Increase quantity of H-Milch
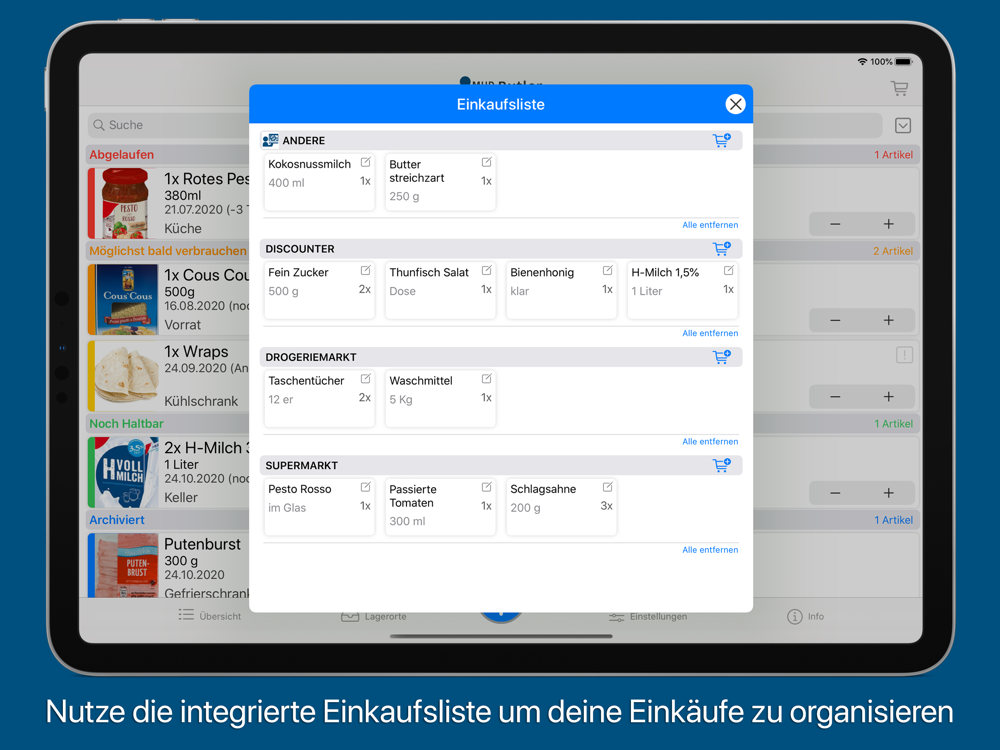The width and height of the screenshot is (1000, 750). 888,493
